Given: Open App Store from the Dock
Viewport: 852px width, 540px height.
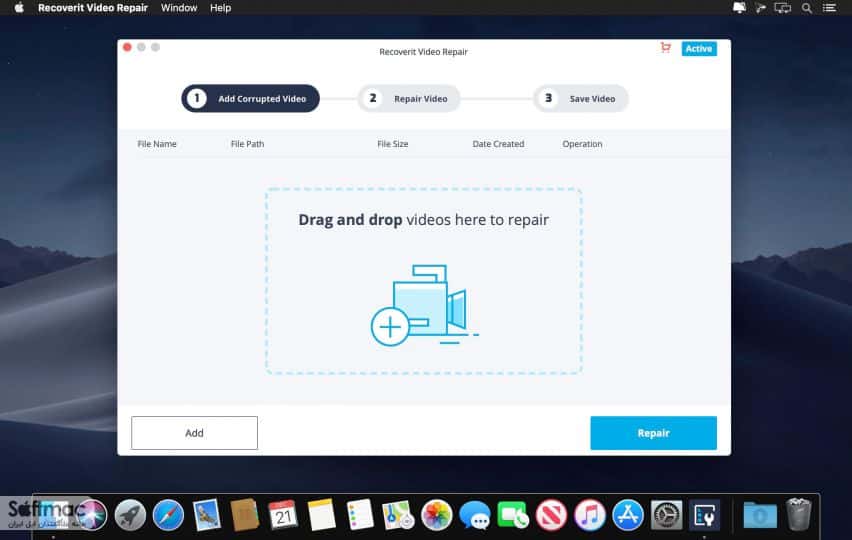Looking at the screenshot, I should pyautogui.click(x=628, y=514).
